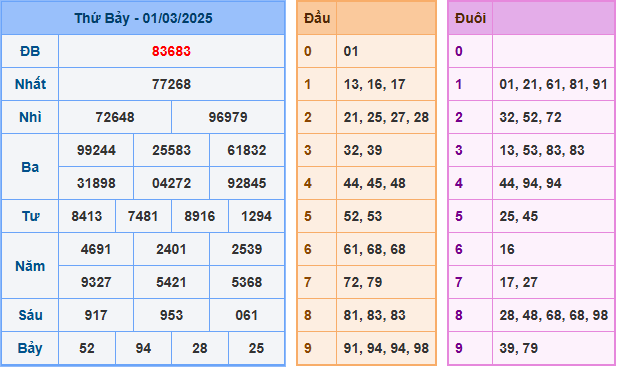This screenshot has width=617, height=367.
Task: Click the Năm prize number 2539
Action: coord(247,249)
